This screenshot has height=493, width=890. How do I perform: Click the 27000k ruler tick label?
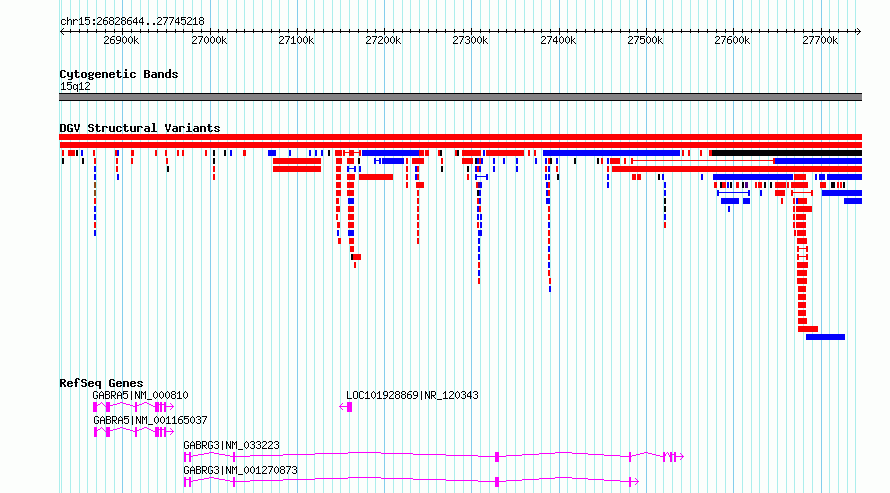pos(209,40)
